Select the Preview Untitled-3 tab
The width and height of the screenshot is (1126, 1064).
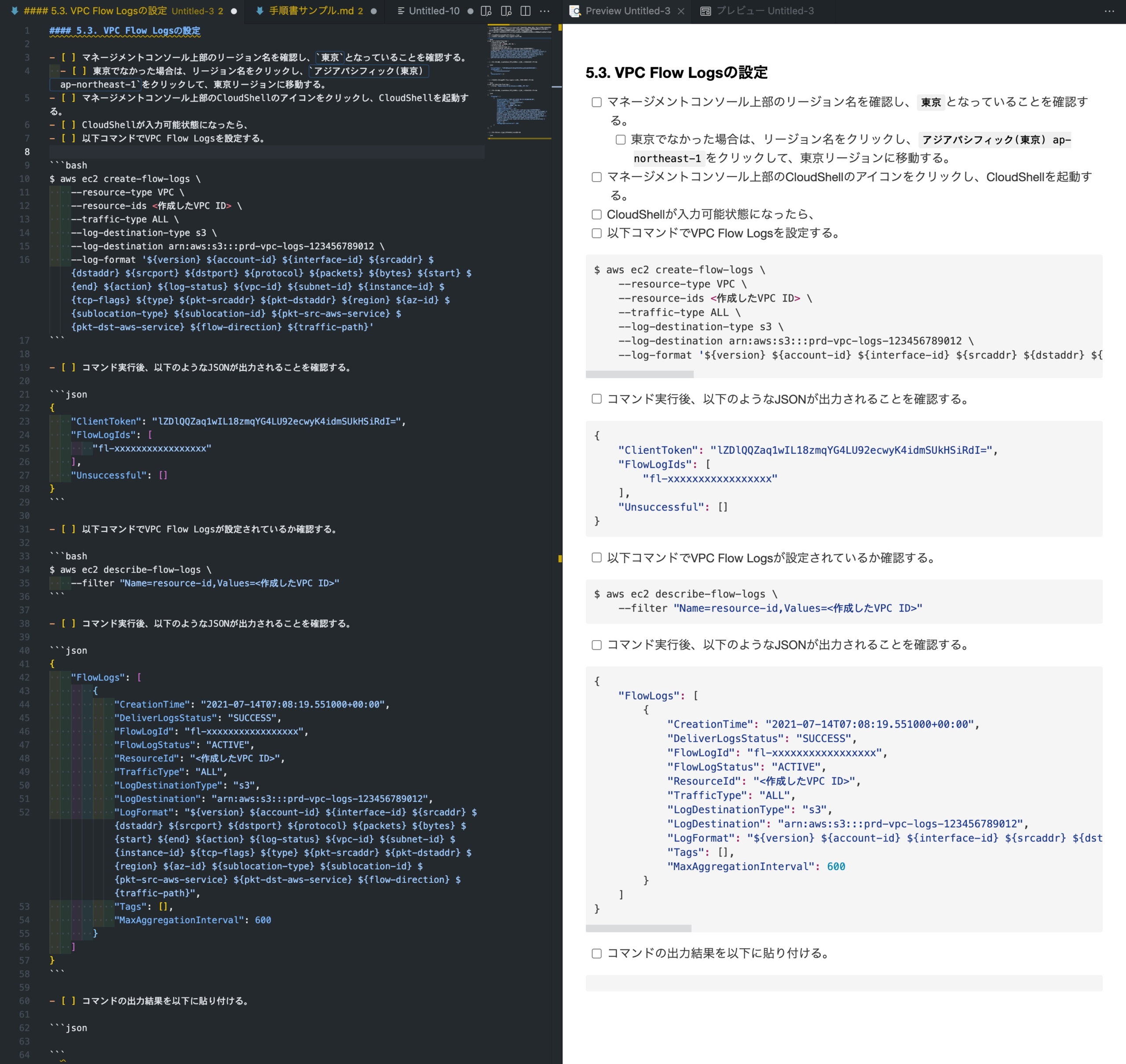click(627, 11)
